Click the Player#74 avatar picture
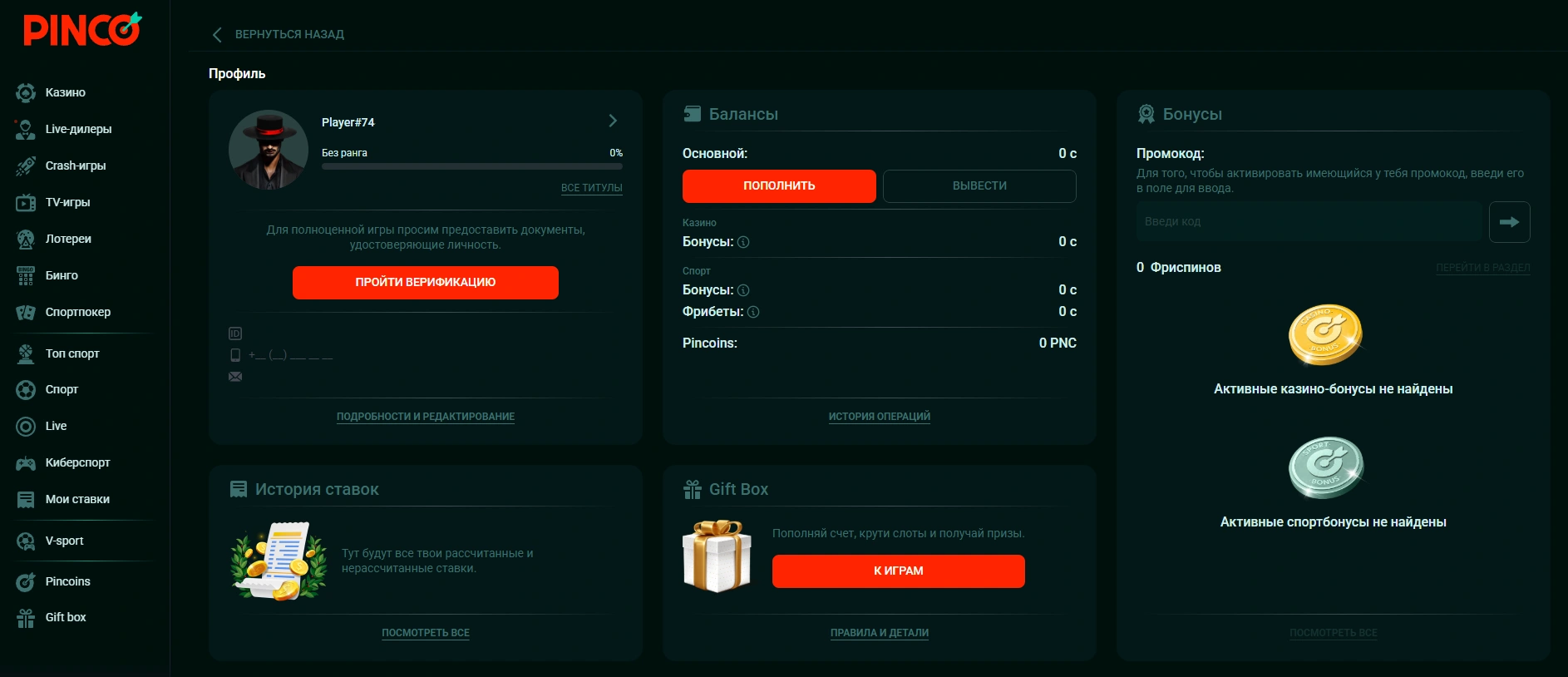 [x=269, y=150]
